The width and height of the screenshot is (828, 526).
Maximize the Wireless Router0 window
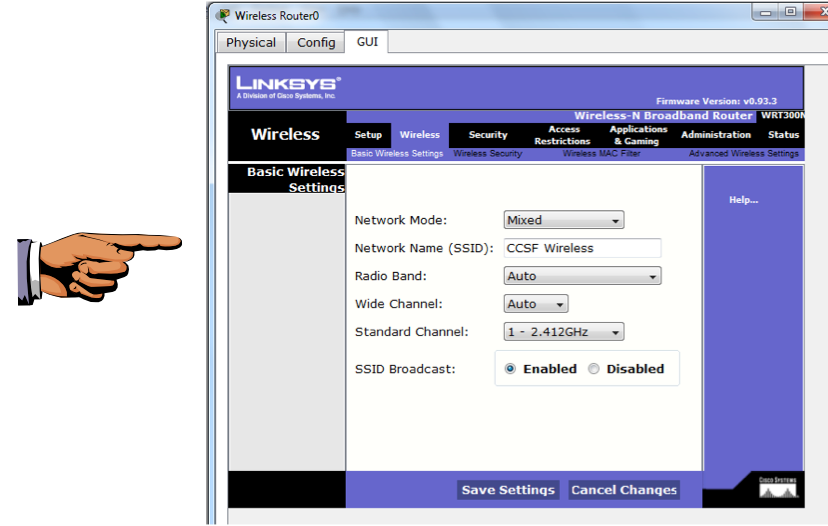[x=791, y=12]
